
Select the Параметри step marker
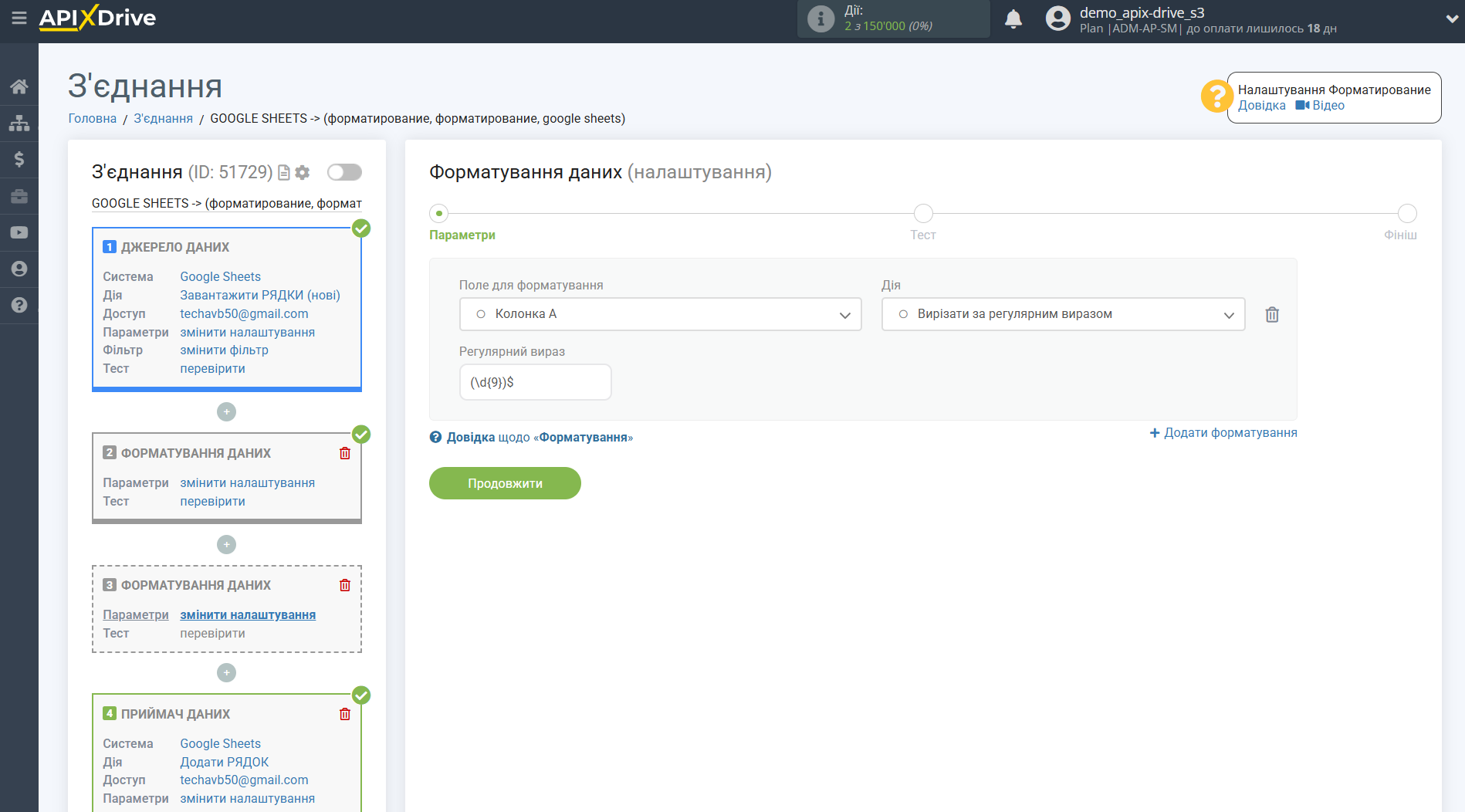(438, 213)
